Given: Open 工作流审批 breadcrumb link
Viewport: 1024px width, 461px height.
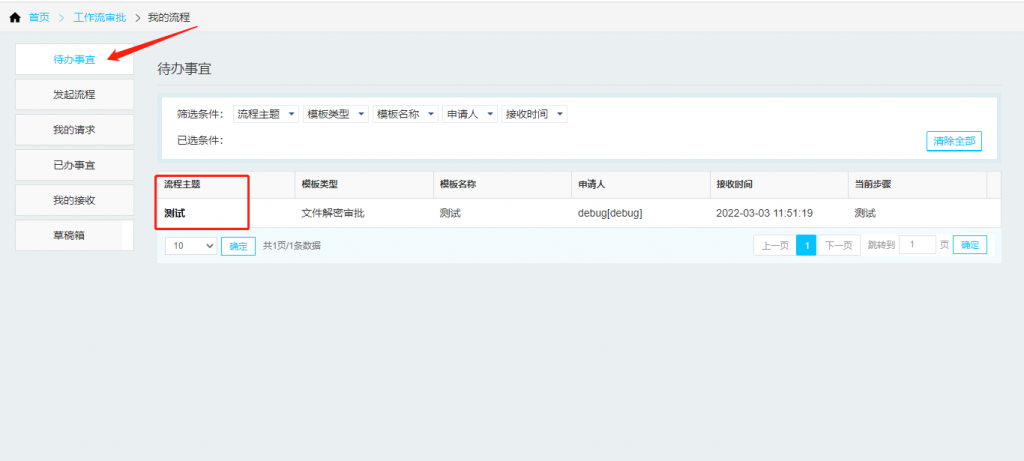Looking at the screenshot, I should coord(100,18).
